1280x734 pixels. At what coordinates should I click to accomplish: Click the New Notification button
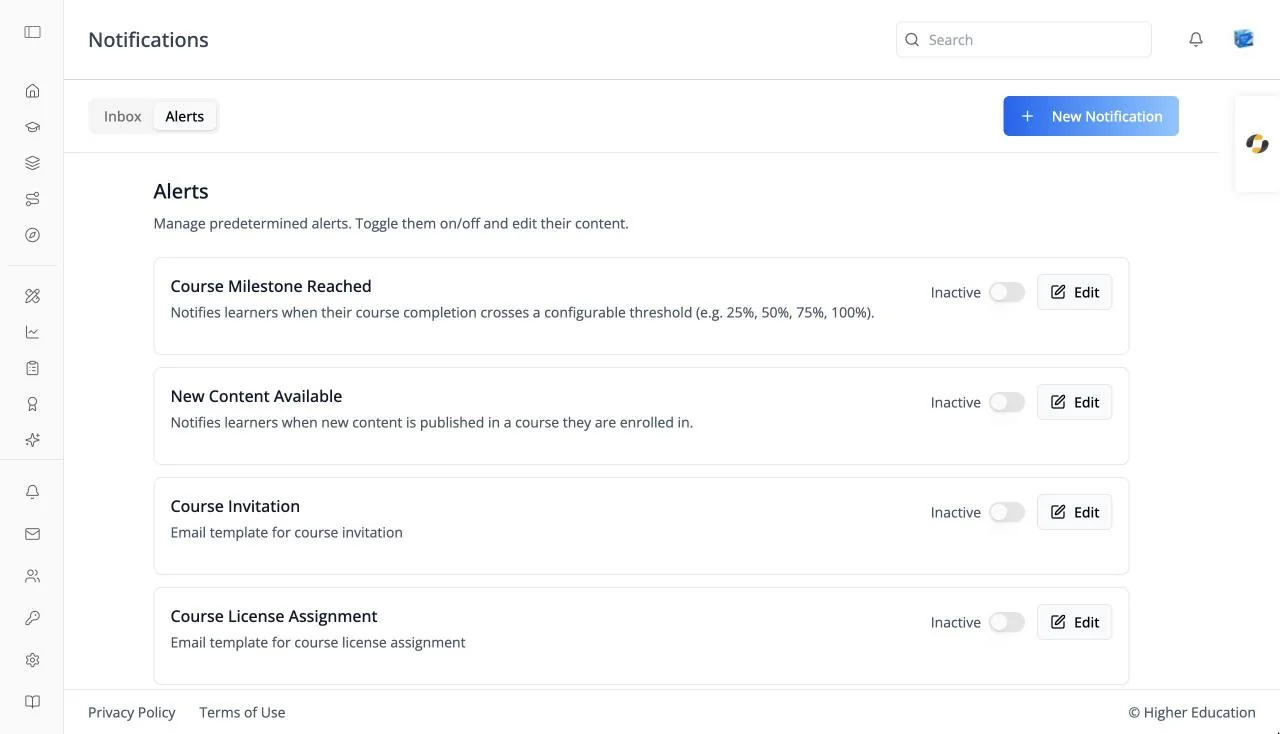1091,116
